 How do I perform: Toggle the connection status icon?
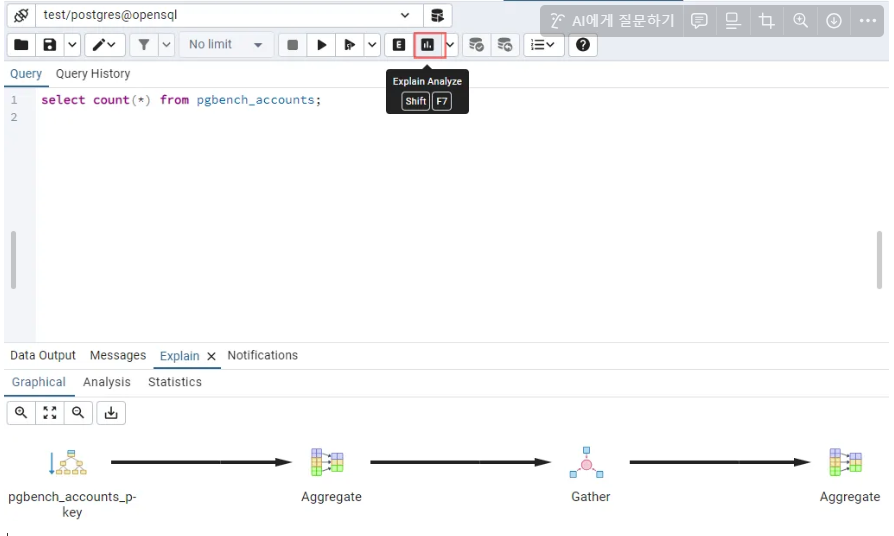click(x=20, y=16)
